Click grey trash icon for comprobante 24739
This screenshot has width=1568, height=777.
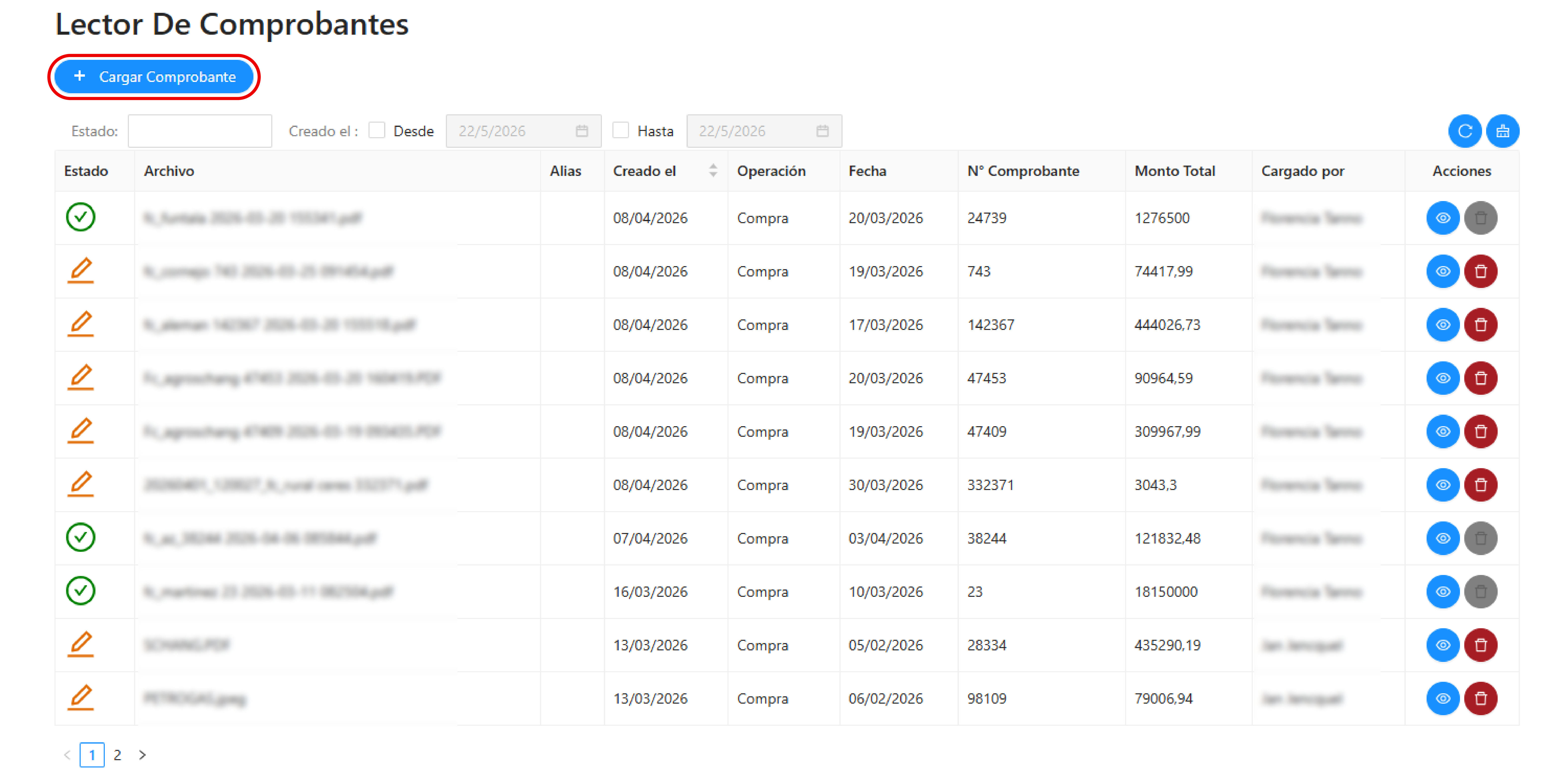tap(1480, 218)
